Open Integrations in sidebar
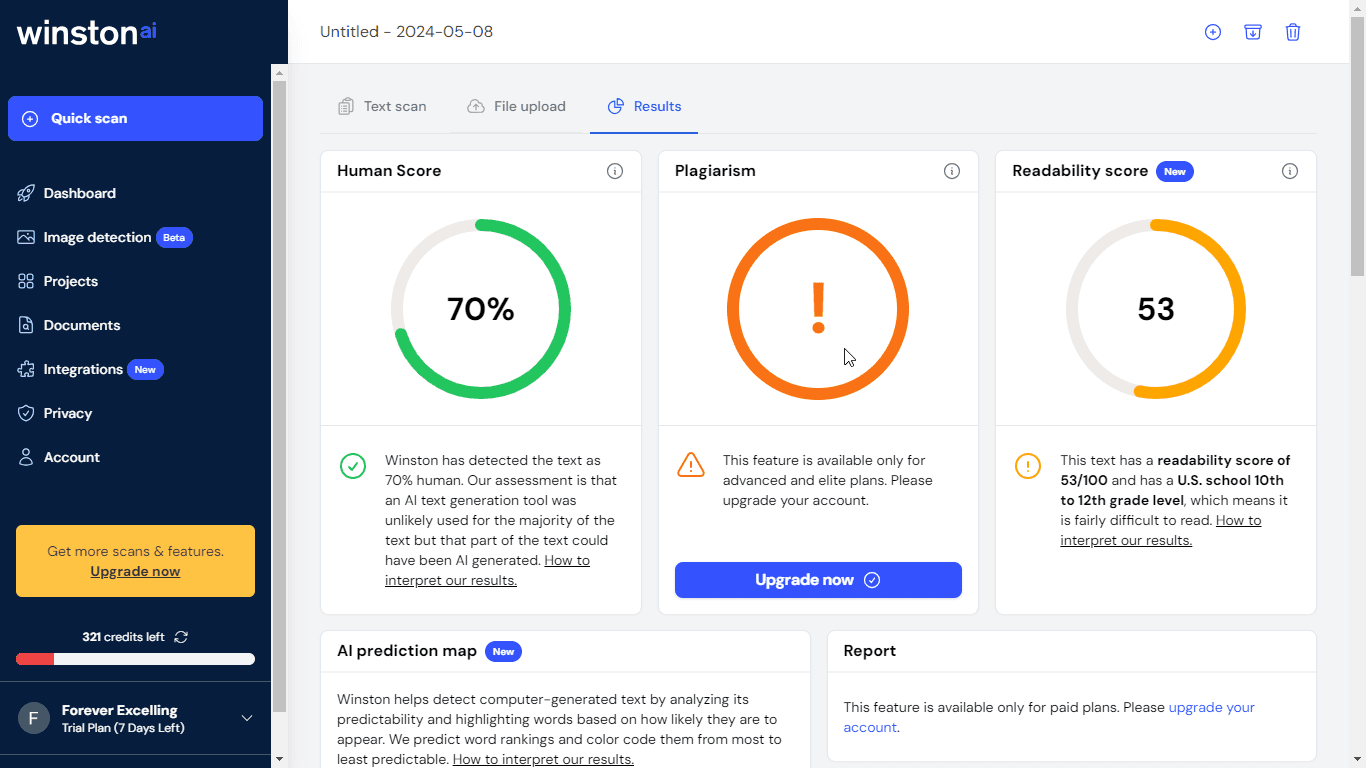1366x768 pixels. click(x=83, y=369)
